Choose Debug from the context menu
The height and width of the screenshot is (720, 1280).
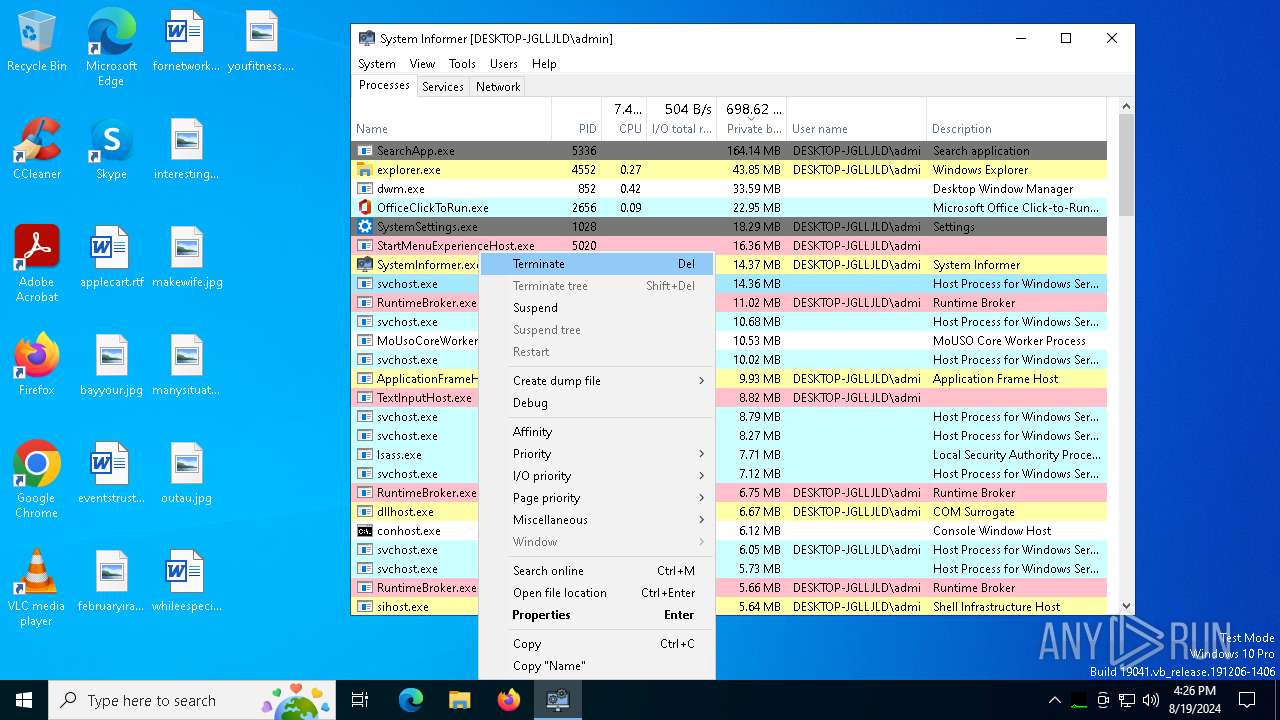point(597,403)
